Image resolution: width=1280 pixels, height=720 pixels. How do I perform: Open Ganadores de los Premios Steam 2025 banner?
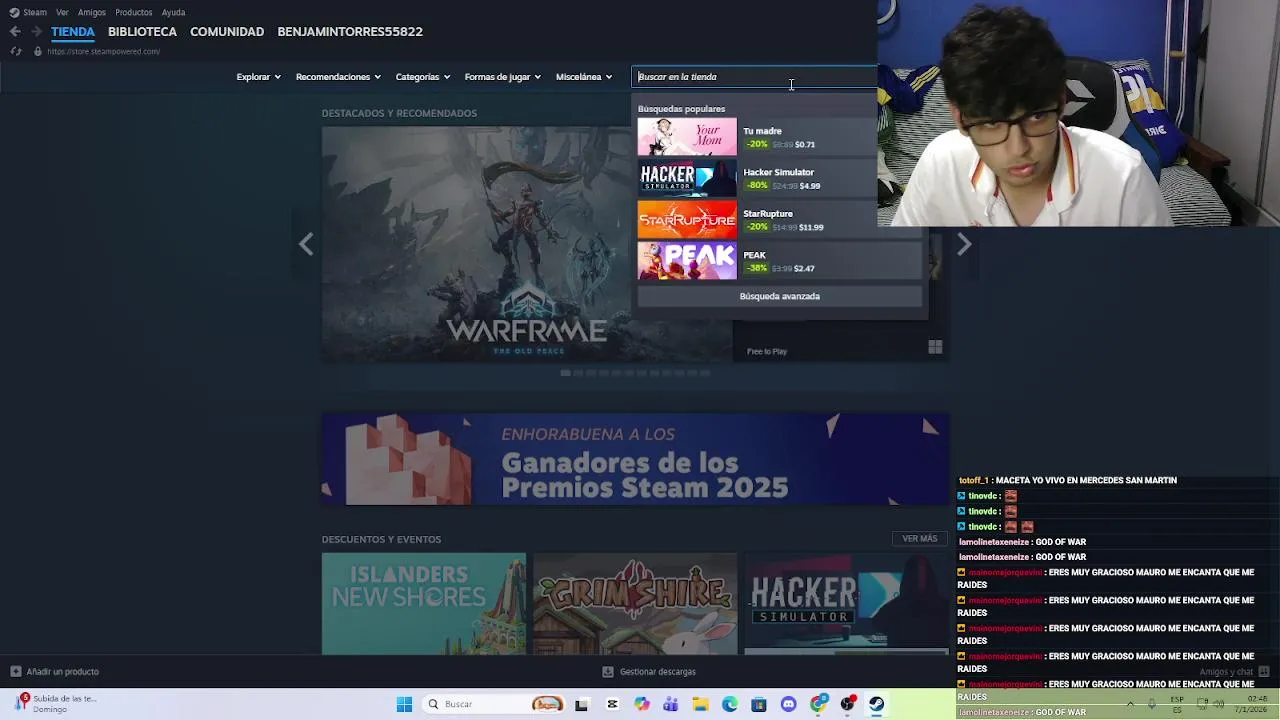(x=635, y=460)
